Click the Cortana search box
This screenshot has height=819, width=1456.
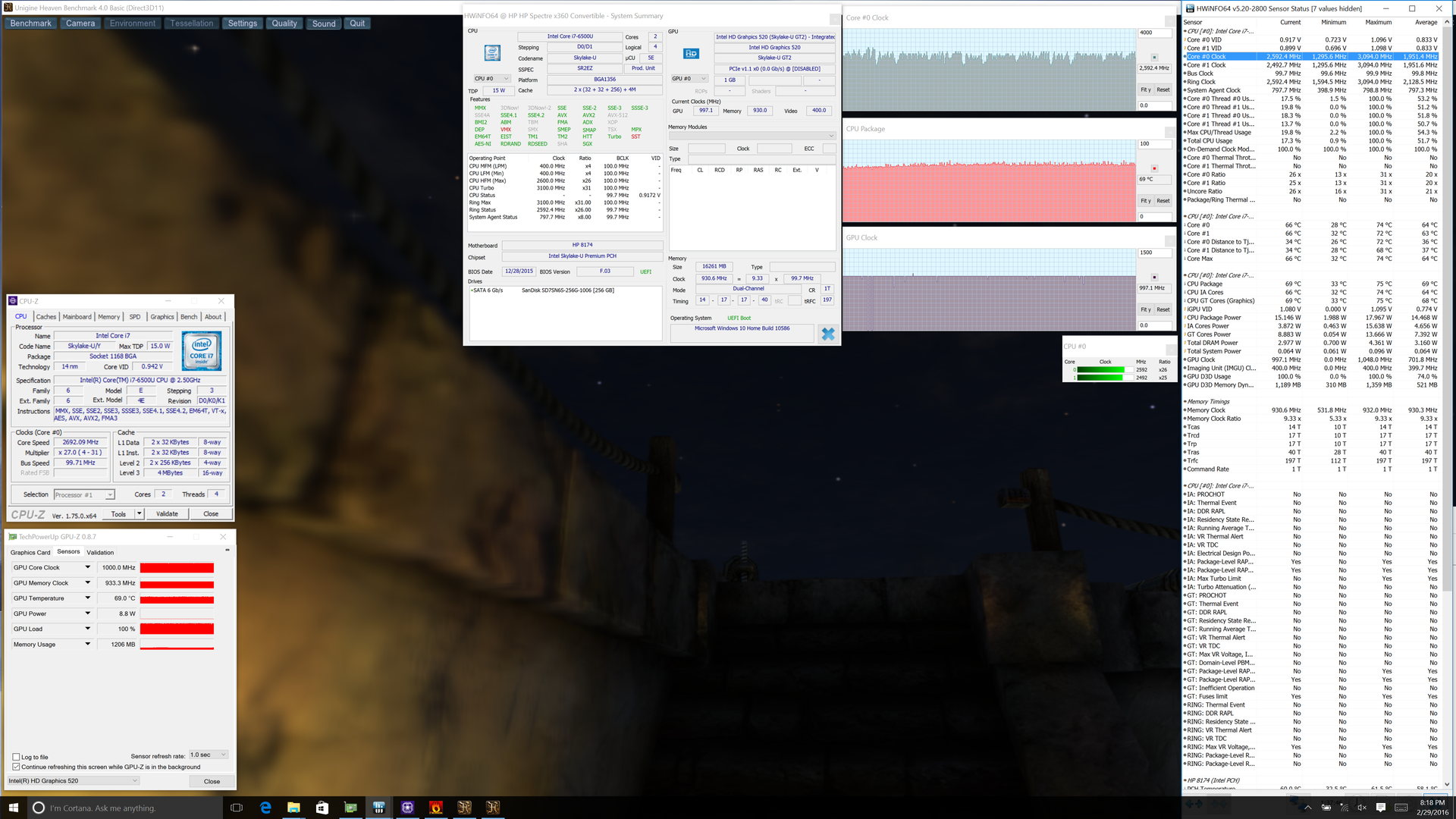click(102, 808)
